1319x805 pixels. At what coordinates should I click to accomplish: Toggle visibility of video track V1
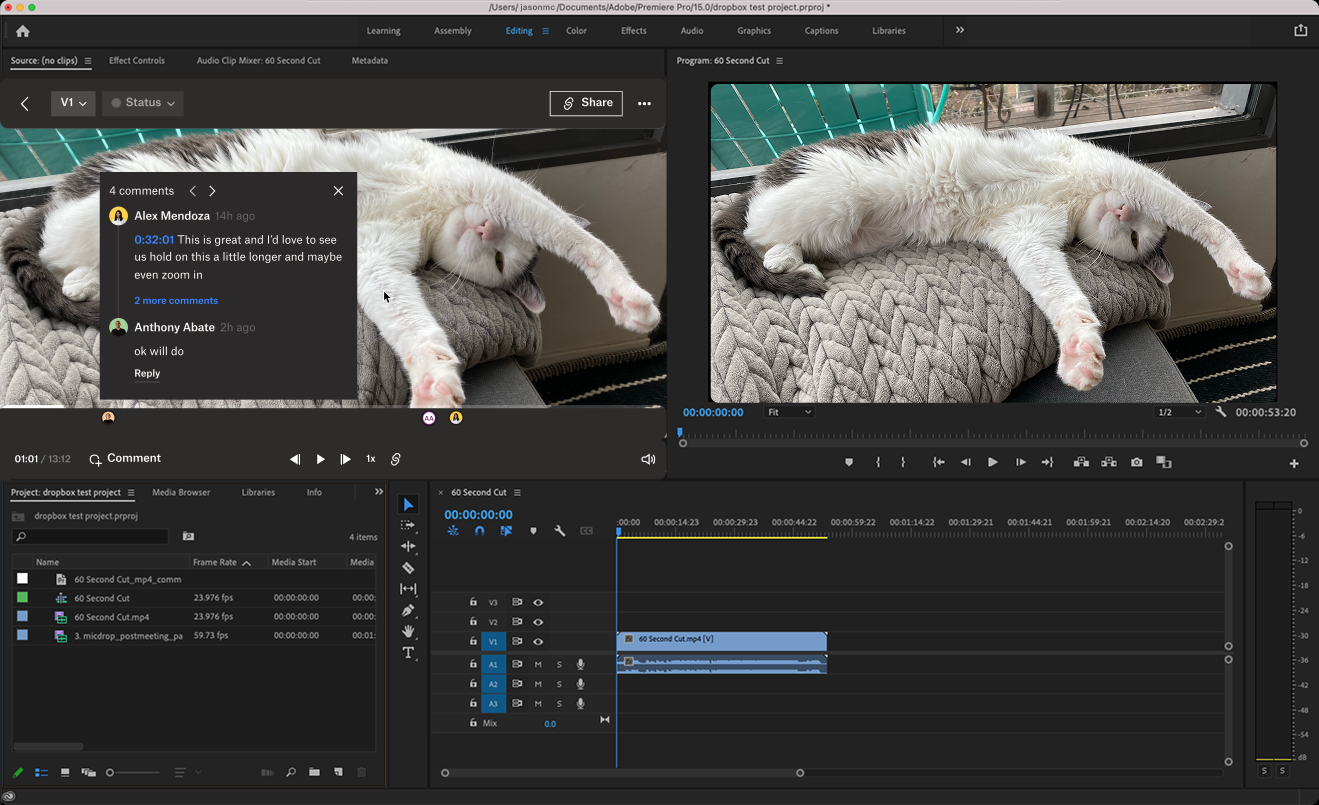point(538,641)
